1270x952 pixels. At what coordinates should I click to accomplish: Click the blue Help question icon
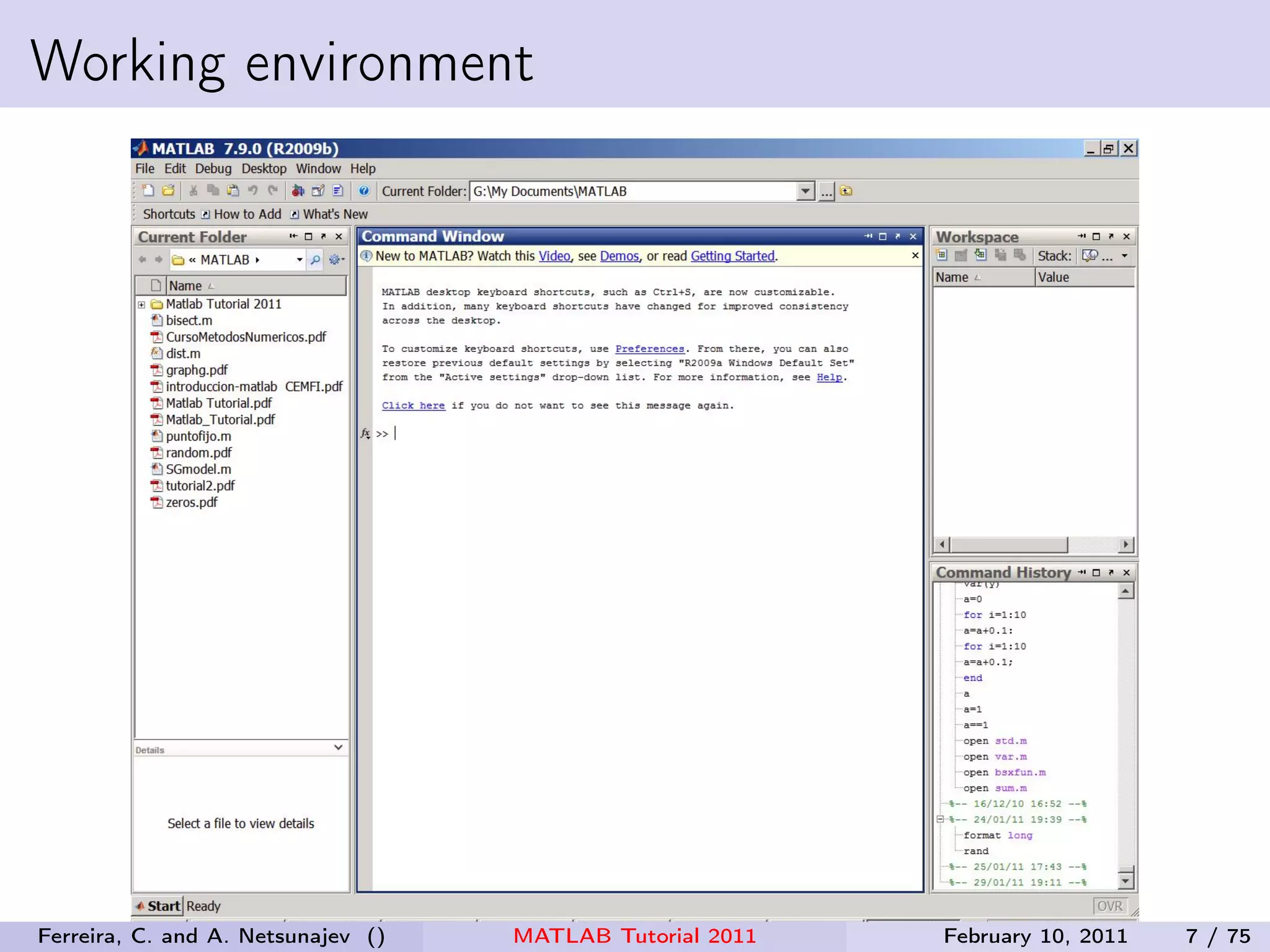point(364,191)
